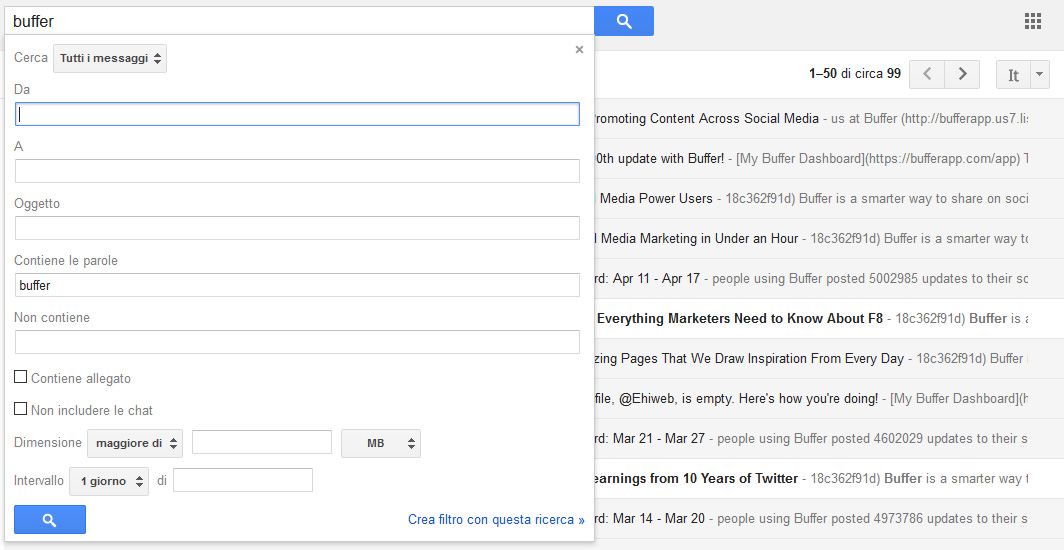This screenshot has width=1064, height=550.
Task: Click the 'A' recipient input field
Action: tap(297, 171)
